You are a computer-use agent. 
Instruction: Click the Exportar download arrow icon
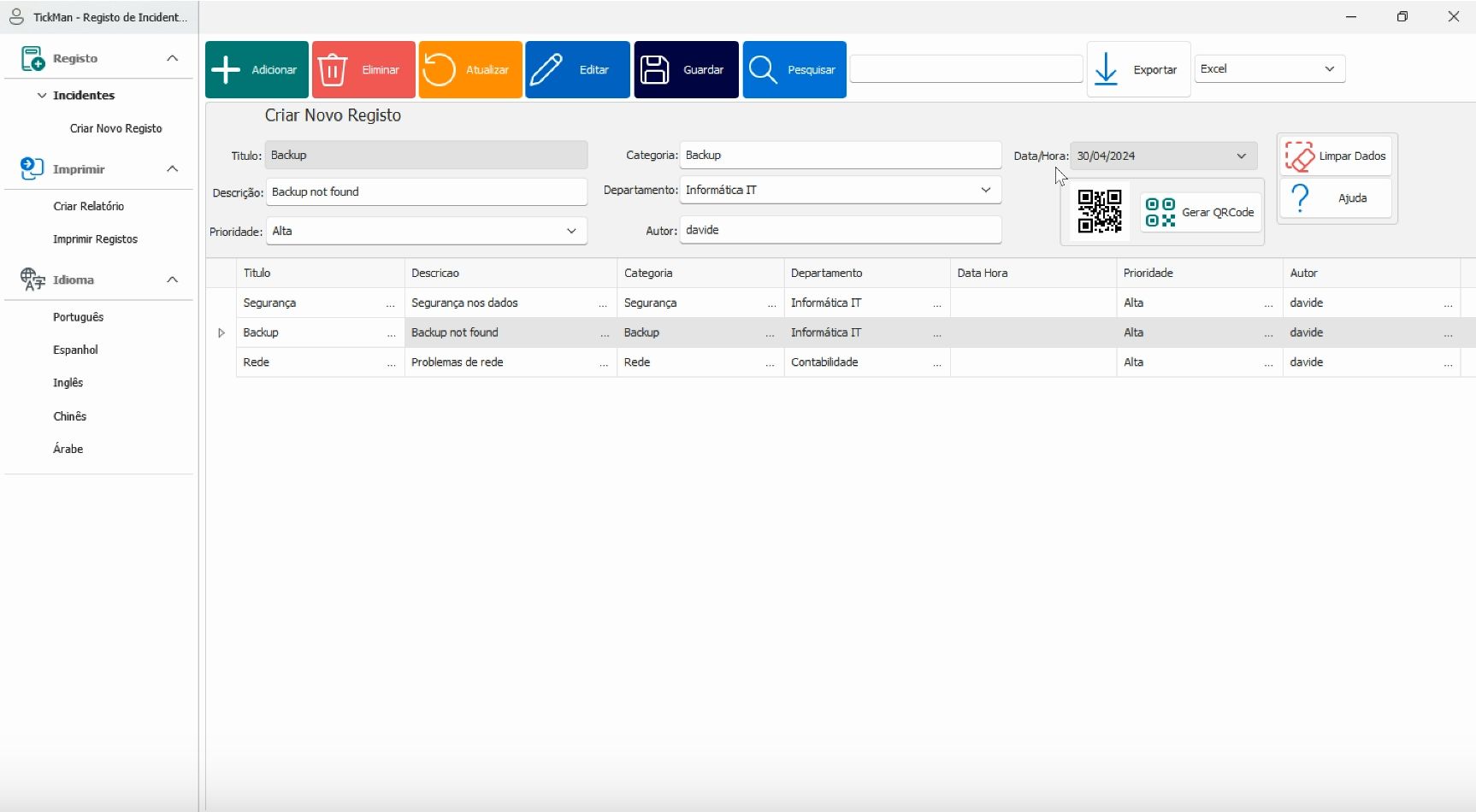point(1106,69)
